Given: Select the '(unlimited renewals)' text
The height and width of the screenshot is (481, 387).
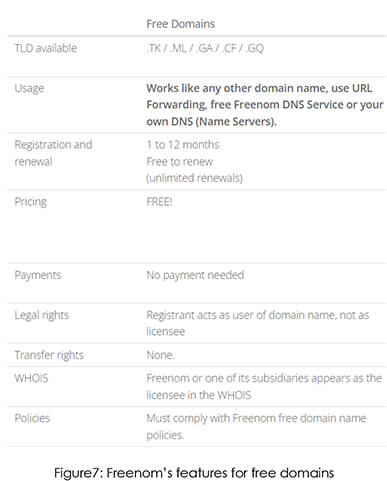Looking at the screenshot, I should pyautogui.click(x=194, y=178).
